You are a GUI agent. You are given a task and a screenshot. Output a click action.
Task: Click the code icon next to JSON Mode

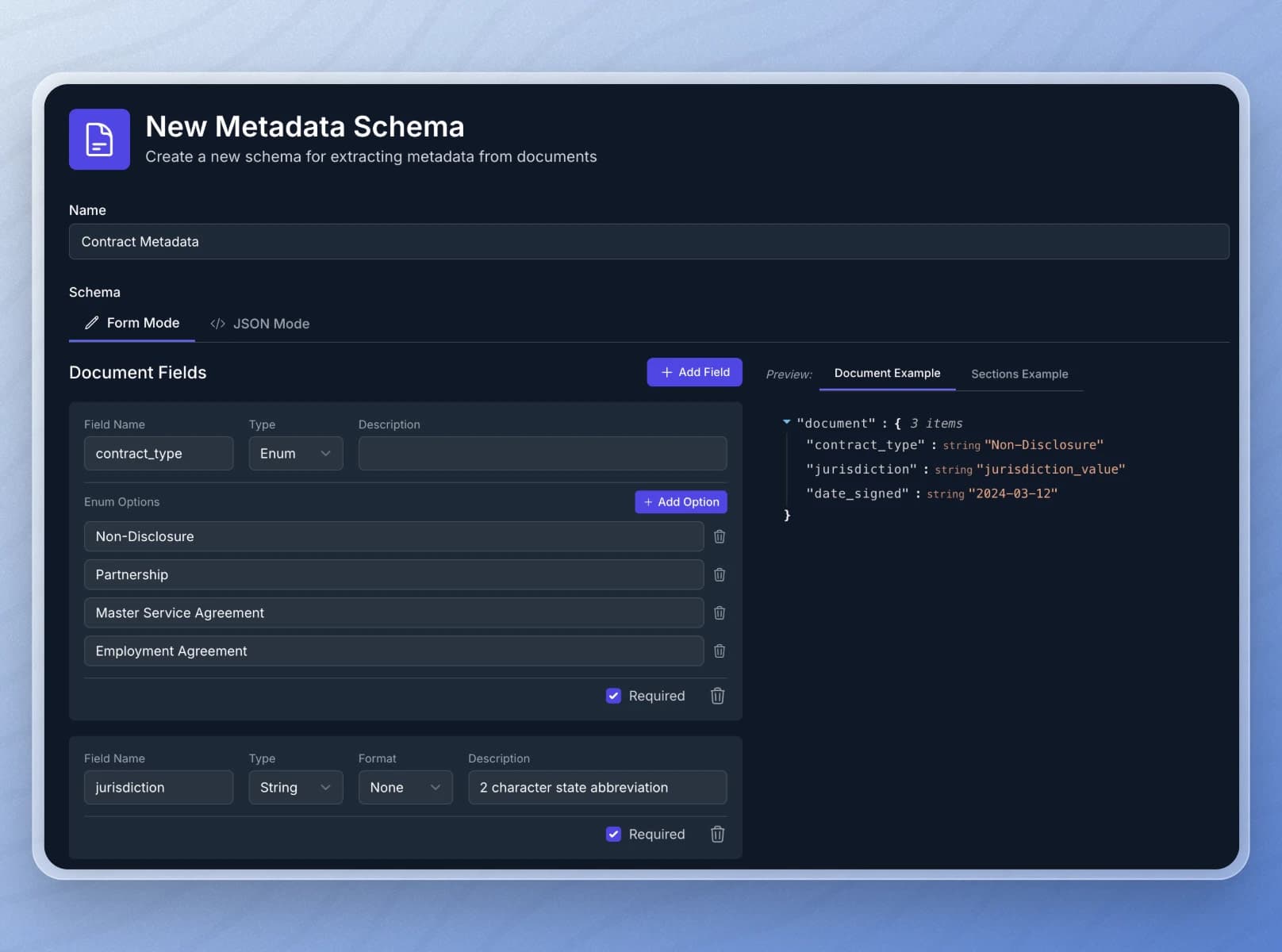coord(217,323)
